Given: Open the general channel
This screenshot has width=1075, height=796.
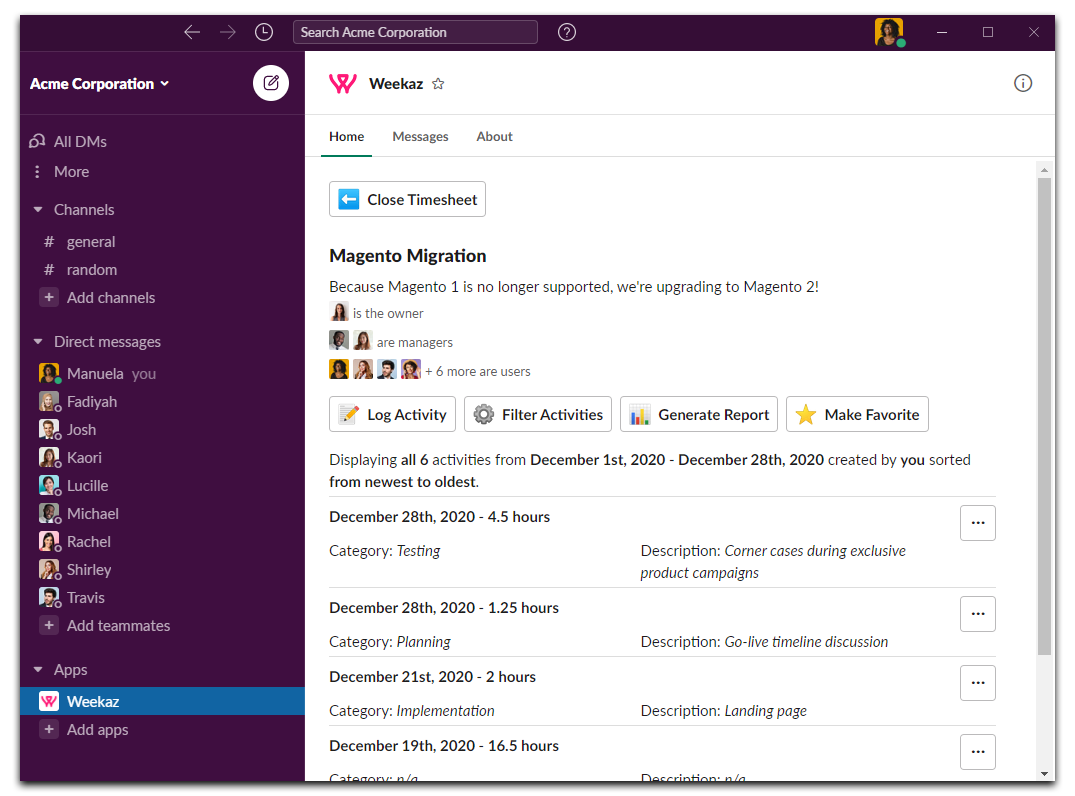Looking at the screenshot, I should (x=162, y=241).
